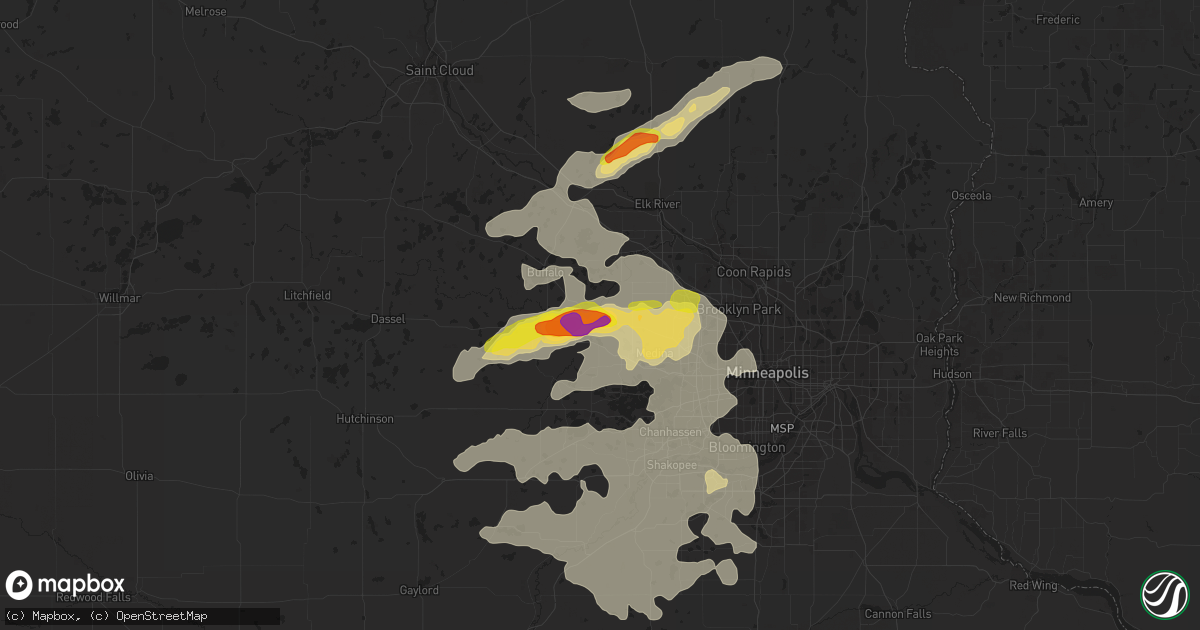Click the Frederic label
Screen dimensions: 1200x630
tap(1059, 20)
